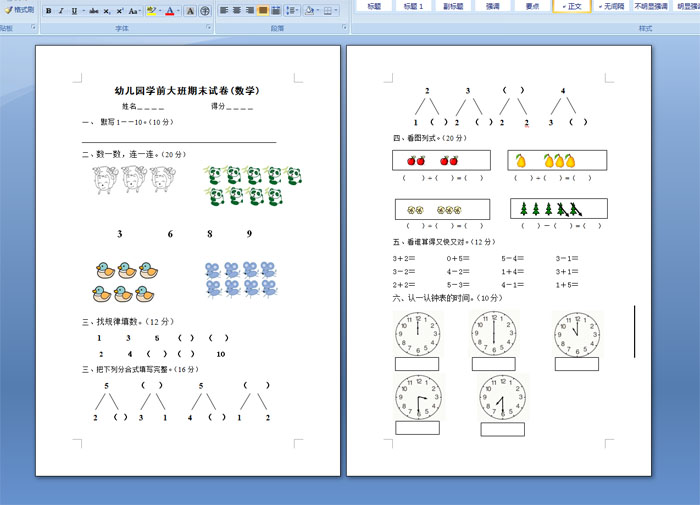This screenshot has width=700, height=505.
Task: Apply the 标题 style
Action: 375,6
